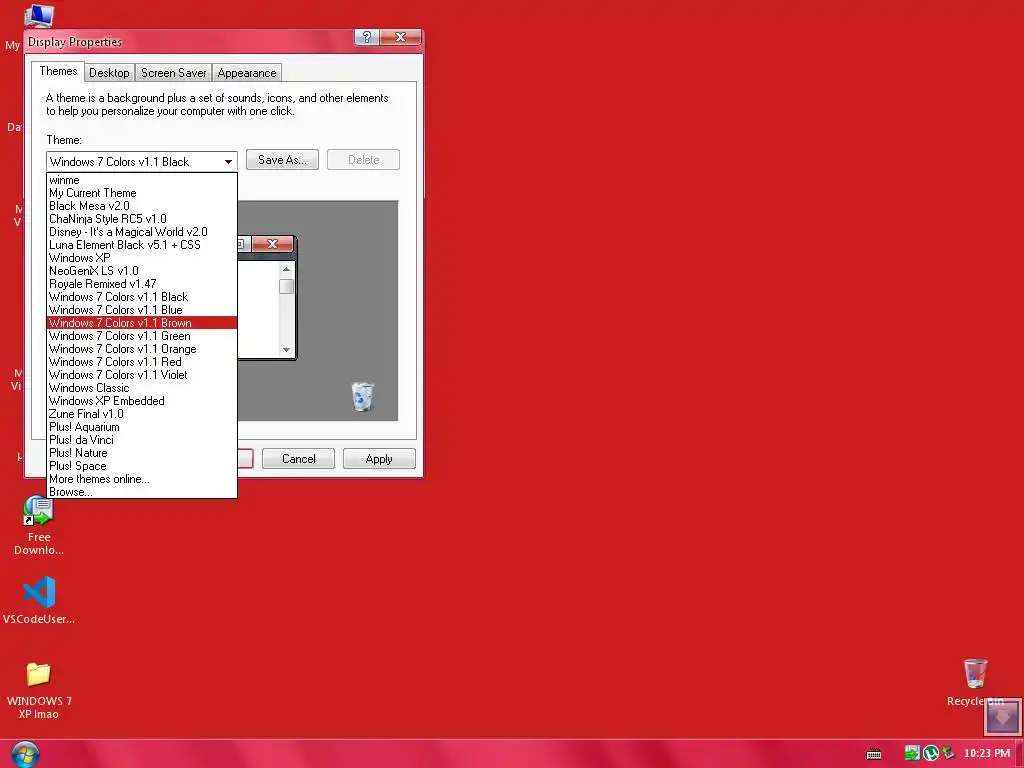Click the purple download arrow widget
Image resolution: width=1024 pixels, height=768 pixels.
(x=1002, y=717)
